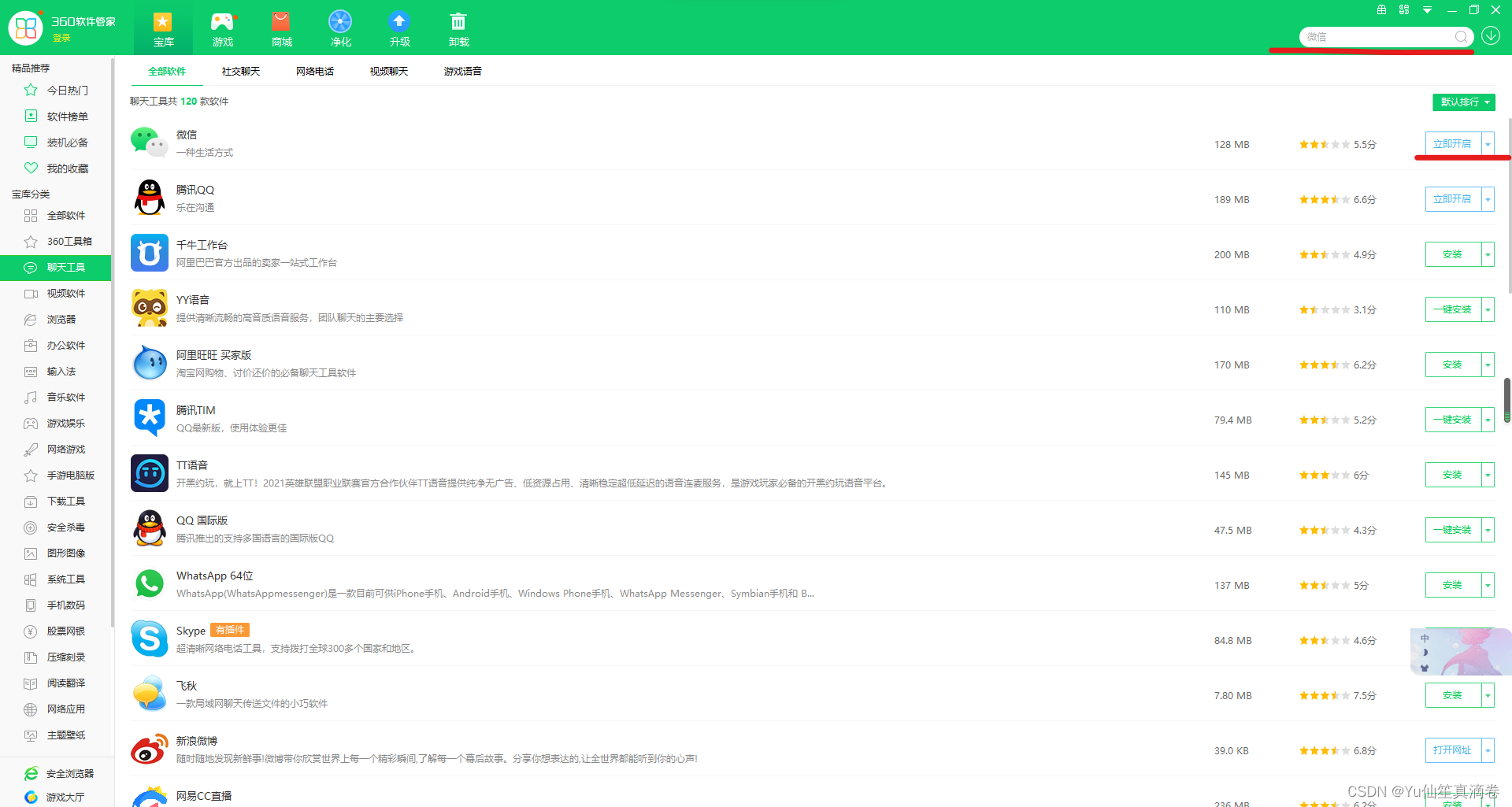1512x807 pixels.
Task: Click the 5.5分 star rating for 微信
Action: tap(1337, 145)
